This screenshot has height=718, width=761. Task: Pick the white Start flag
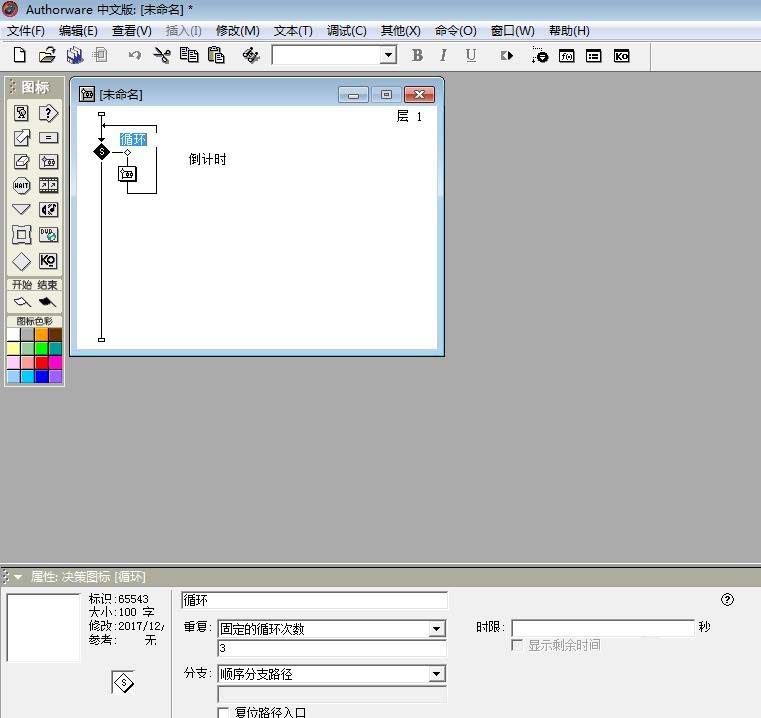coord(22,302)
